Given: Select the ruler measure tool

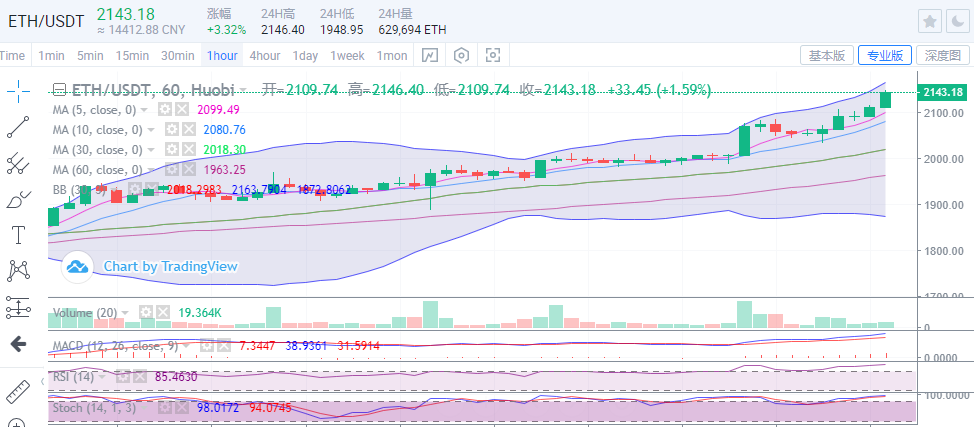Looking at the screenshot, I should (x=18, y=393).
